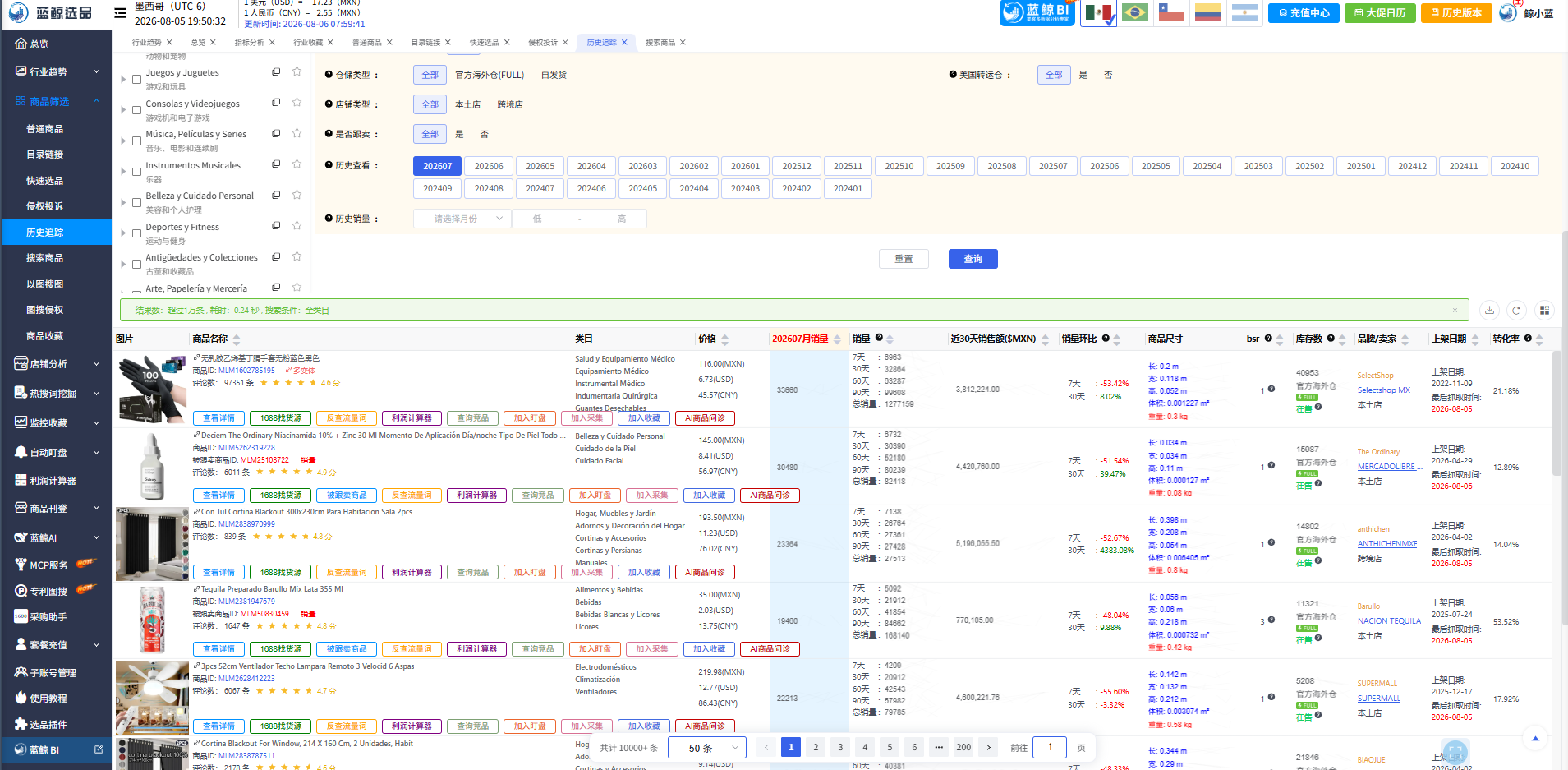Click the hamburger menu collapse icon
This screenshot has width=1568, height=770.
(120, 13)
